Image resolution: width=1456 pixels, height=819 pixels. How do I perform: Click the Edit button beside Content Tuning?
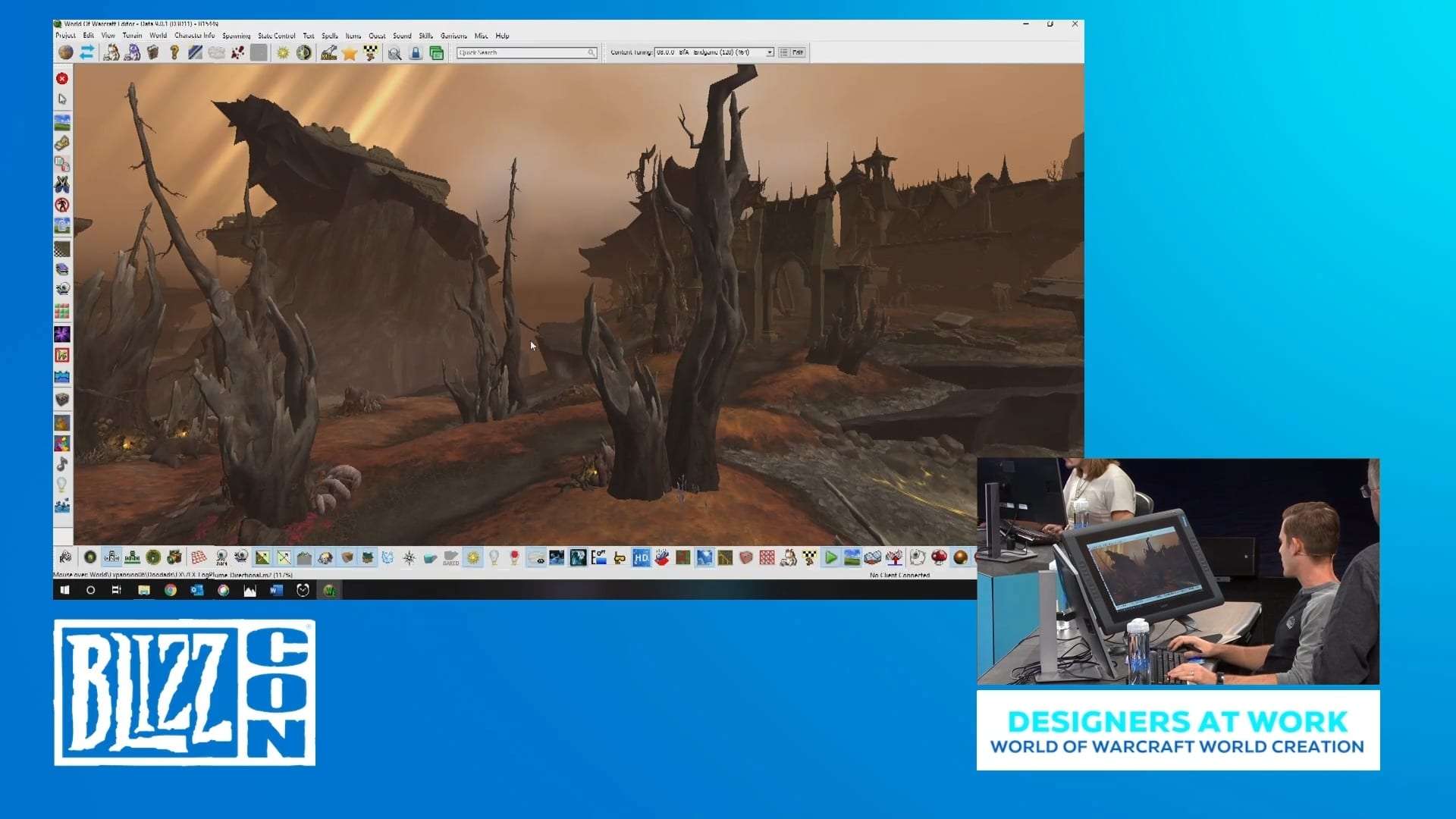coord(798,52)
